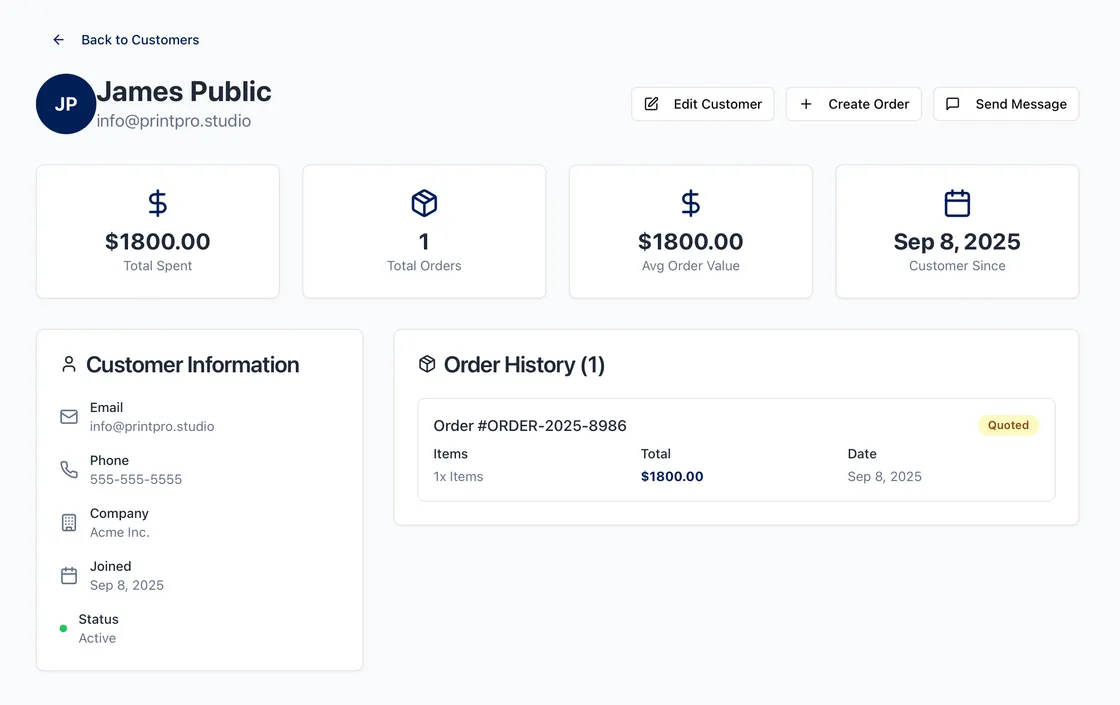Screen dimensions: 1120x705
Task: Click the plus icon on Create Order
Action: [x=806, y=103]
